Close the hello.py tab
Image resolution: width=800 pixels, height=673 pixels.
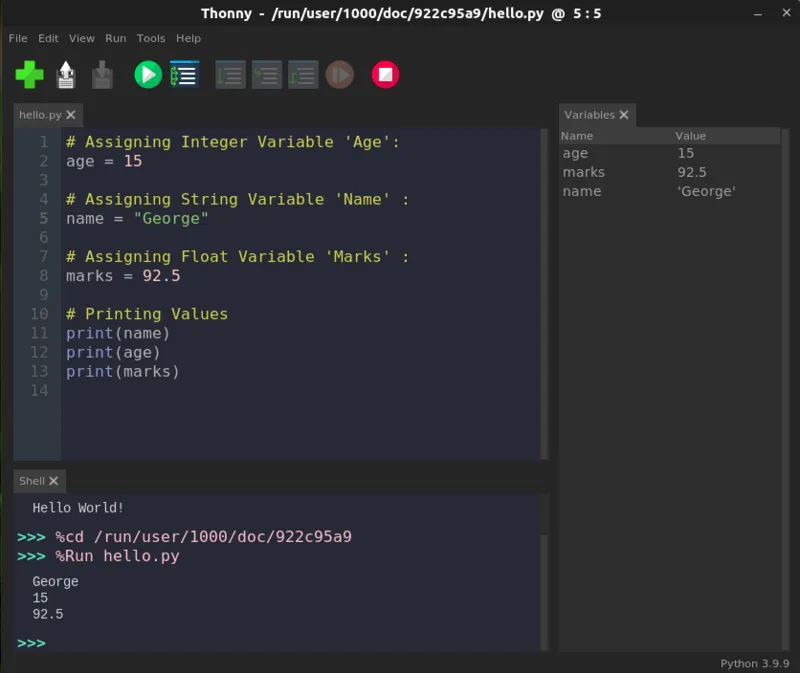[x=69, y=114]
